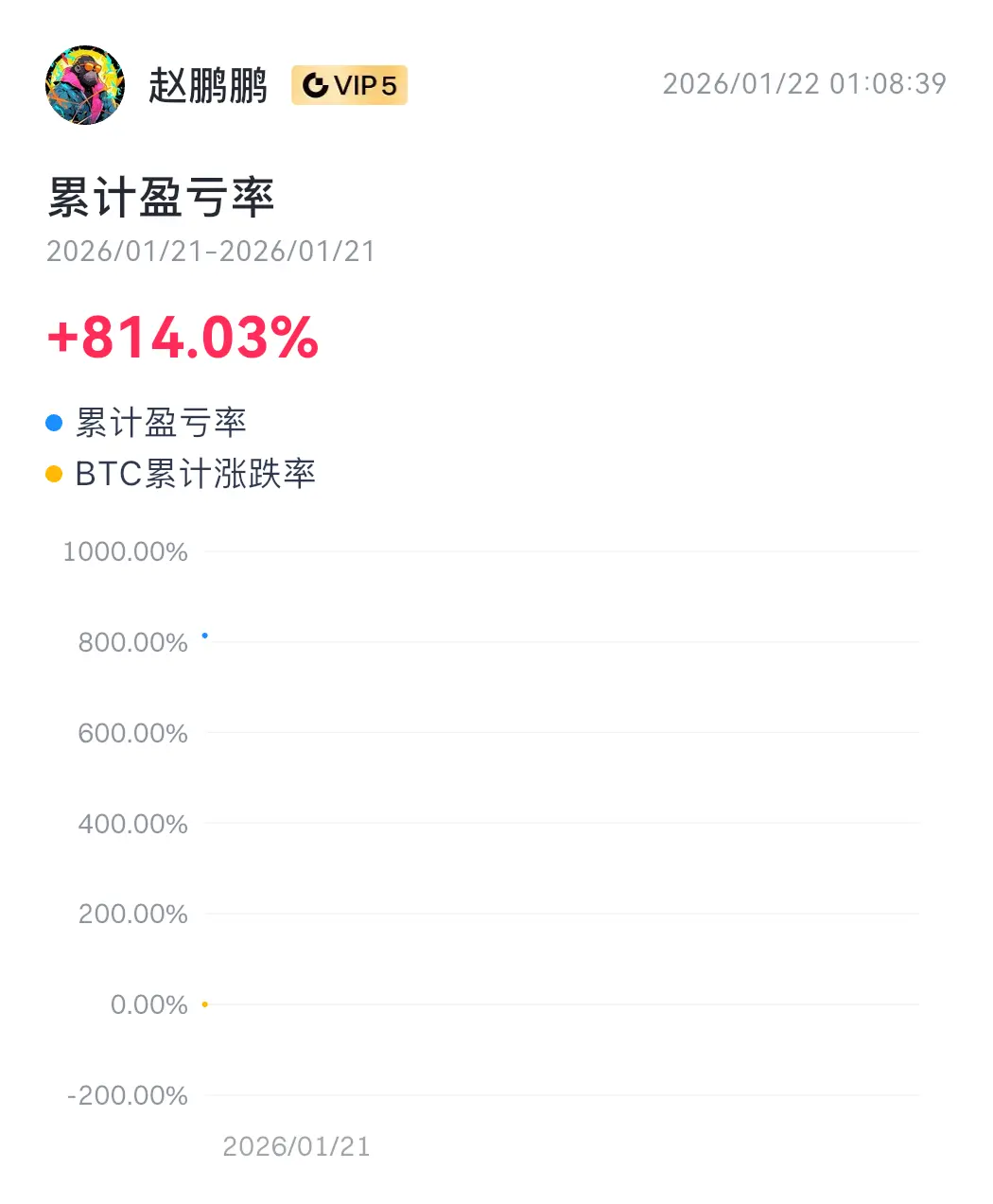Click the 200.00% axis label
The width and height of the screenshot is (993, 1204).
(132, 914)
